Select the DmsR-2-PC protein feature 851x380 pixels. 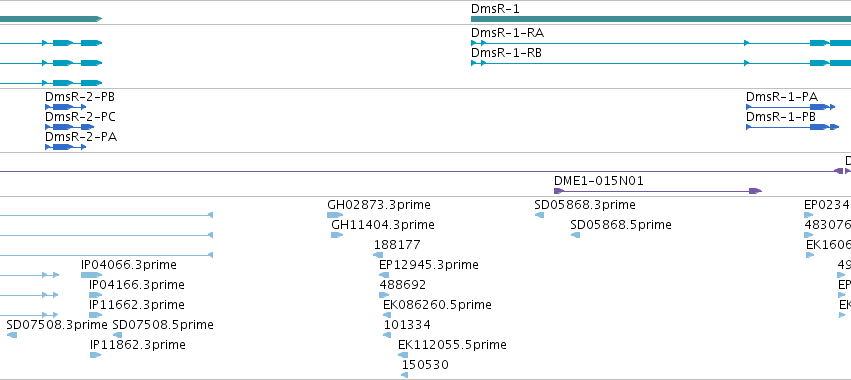pyautogui.click(x=69, y=127)
